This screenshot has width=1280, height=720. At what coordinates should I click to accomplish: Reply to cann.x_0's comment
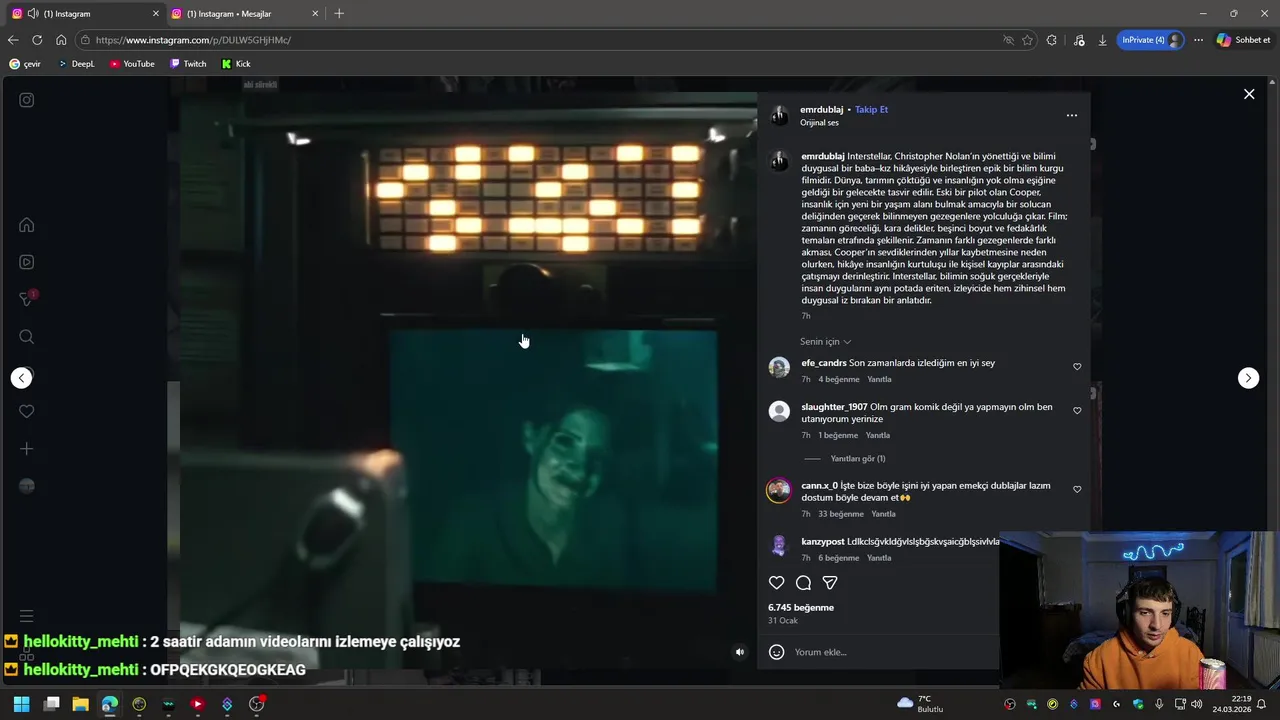pyautogui.click(x=883, y=514)
